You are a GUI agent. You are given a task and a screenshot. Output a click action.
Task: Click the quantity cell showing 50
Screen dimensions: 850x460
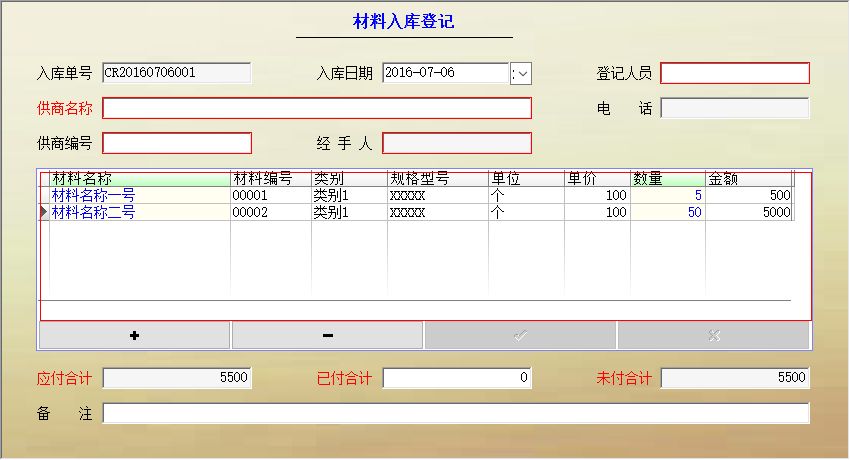pos(668,212)
